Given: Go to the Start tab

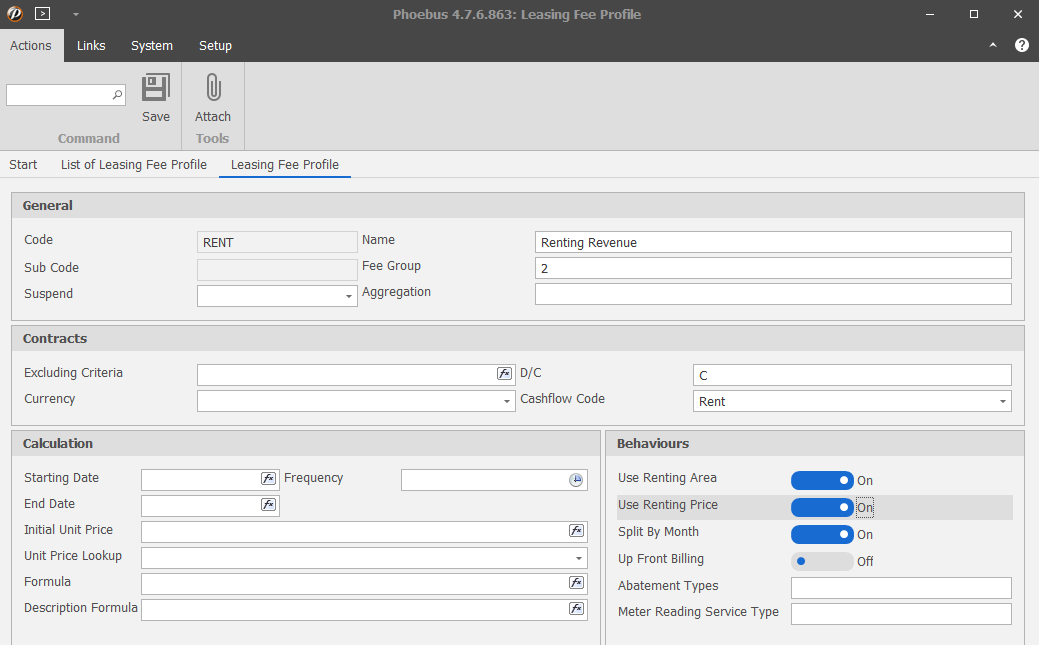Looking at the screenshot, I should (23, 165).
